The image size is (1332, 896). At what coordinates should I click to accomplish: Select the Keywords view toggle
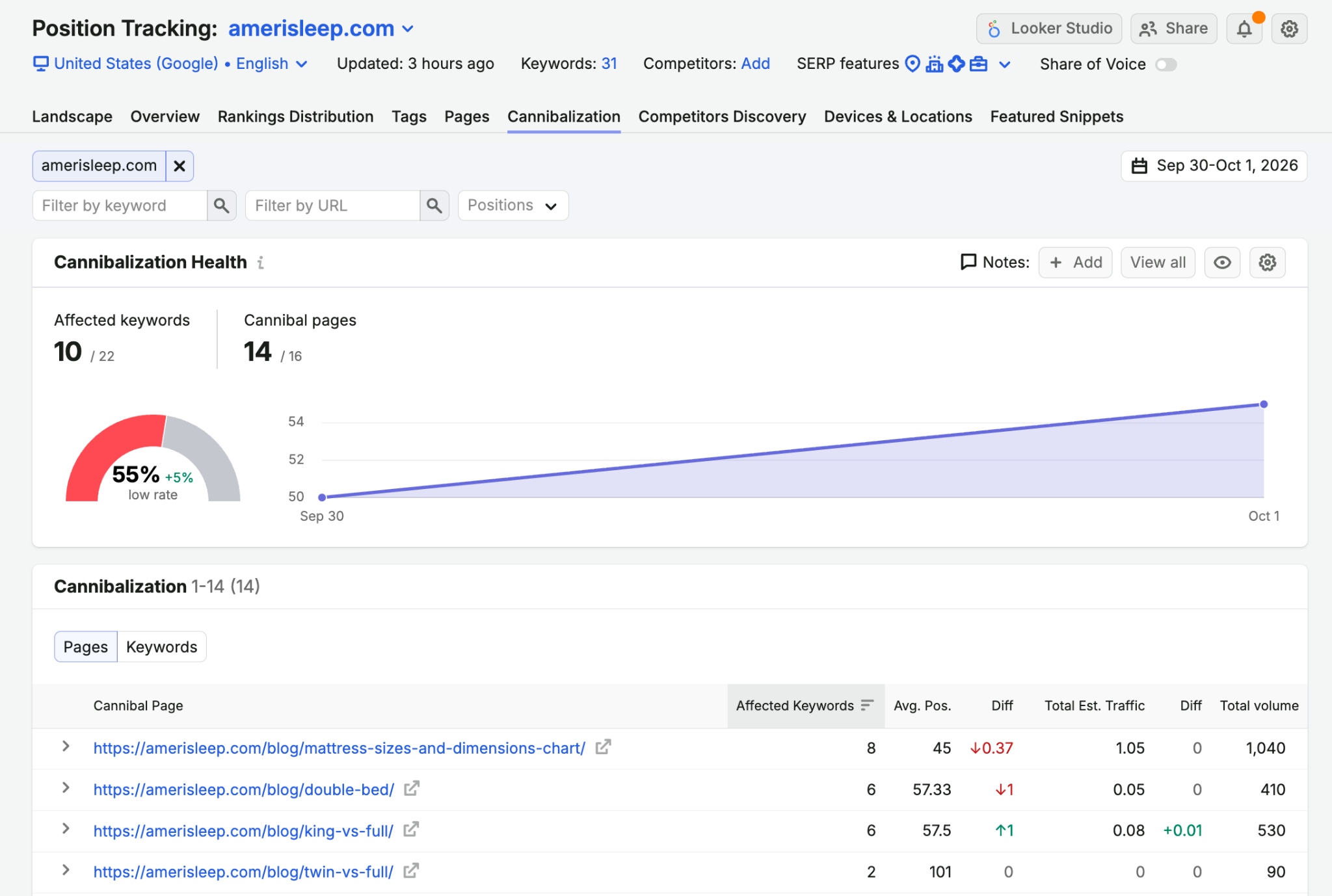(161, 647)
